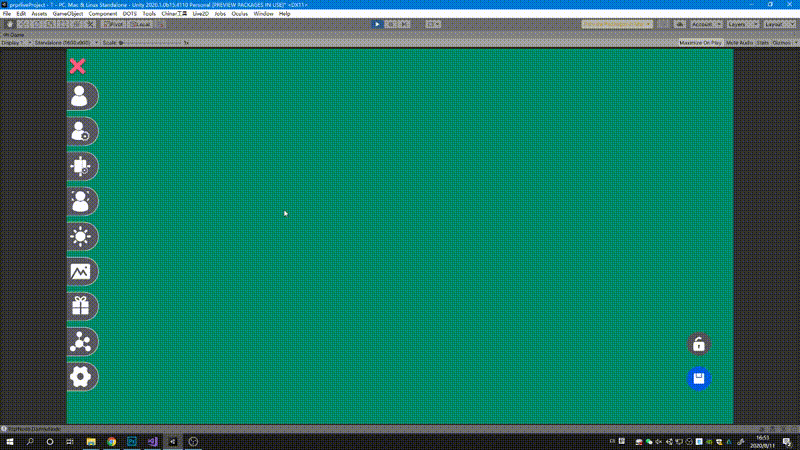Click the blue save floppy button
Image resolution: width=800 pixels, height=450 pixels.
[698, 379]
